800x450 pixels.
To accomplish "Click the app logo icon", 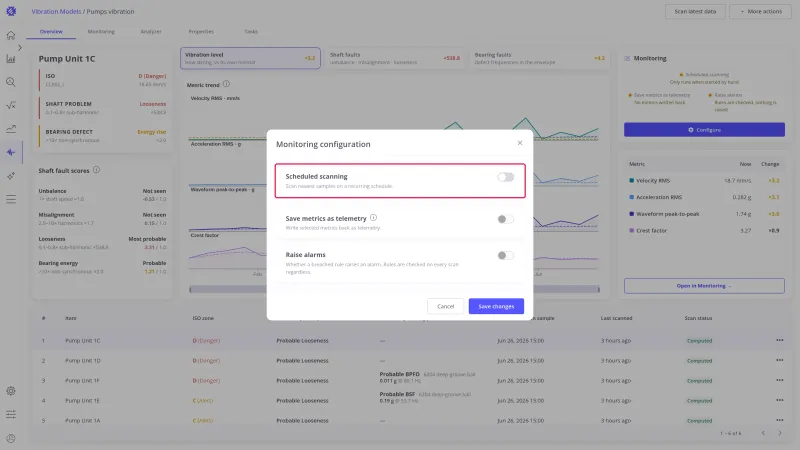I will click(x=11, y=11).
